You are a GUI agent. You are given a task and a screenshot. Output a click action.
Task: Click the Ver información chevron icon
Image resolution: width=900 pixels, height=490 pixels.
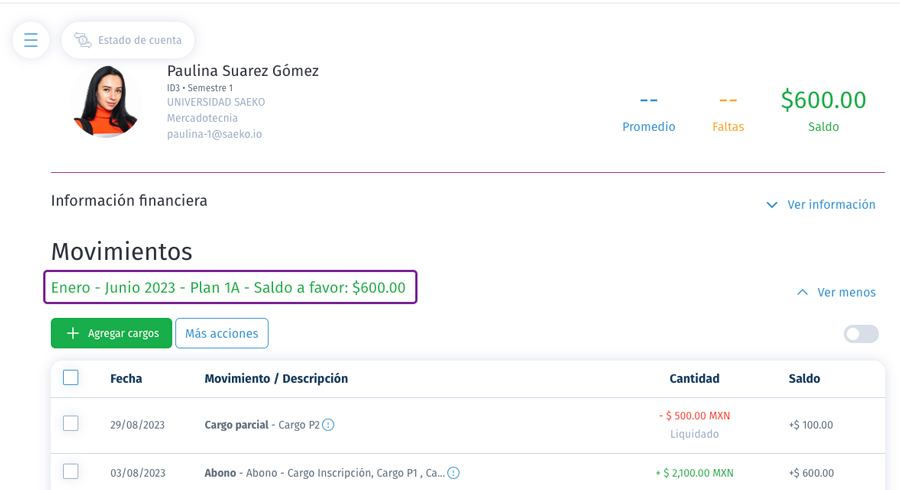[x=771, y=205]
